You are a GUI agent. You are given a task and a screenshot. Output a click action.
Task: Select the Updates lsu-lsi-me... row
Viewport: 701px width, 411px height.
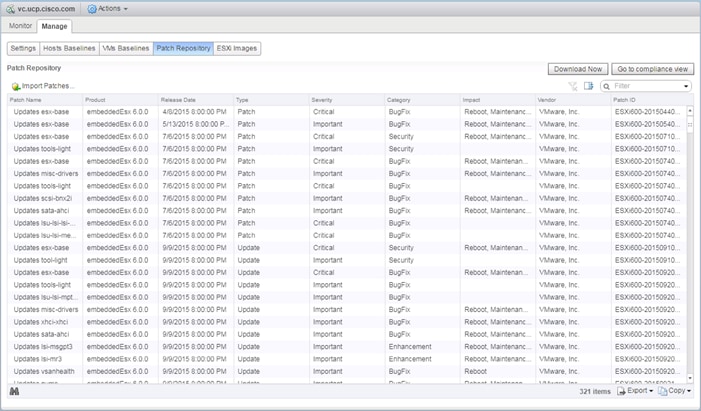(x=347, y=235)
